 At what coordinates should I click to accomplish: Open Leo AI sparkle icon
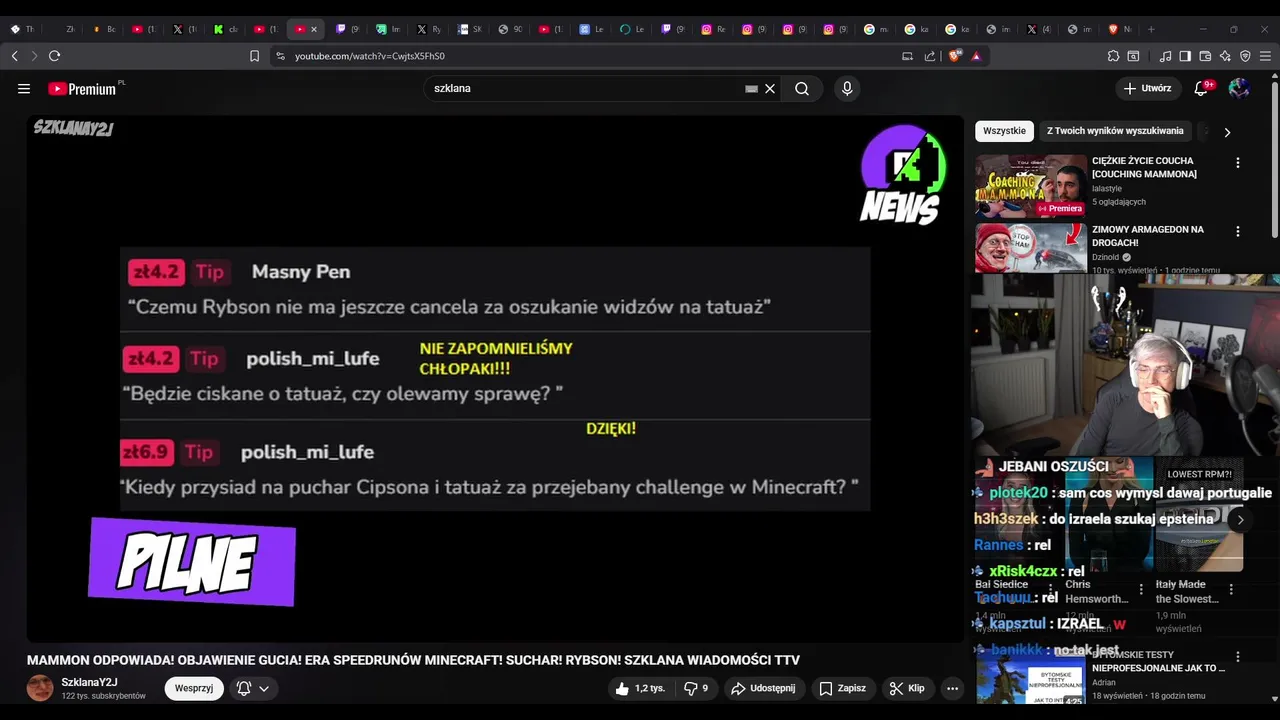[x=1225, y=56]
